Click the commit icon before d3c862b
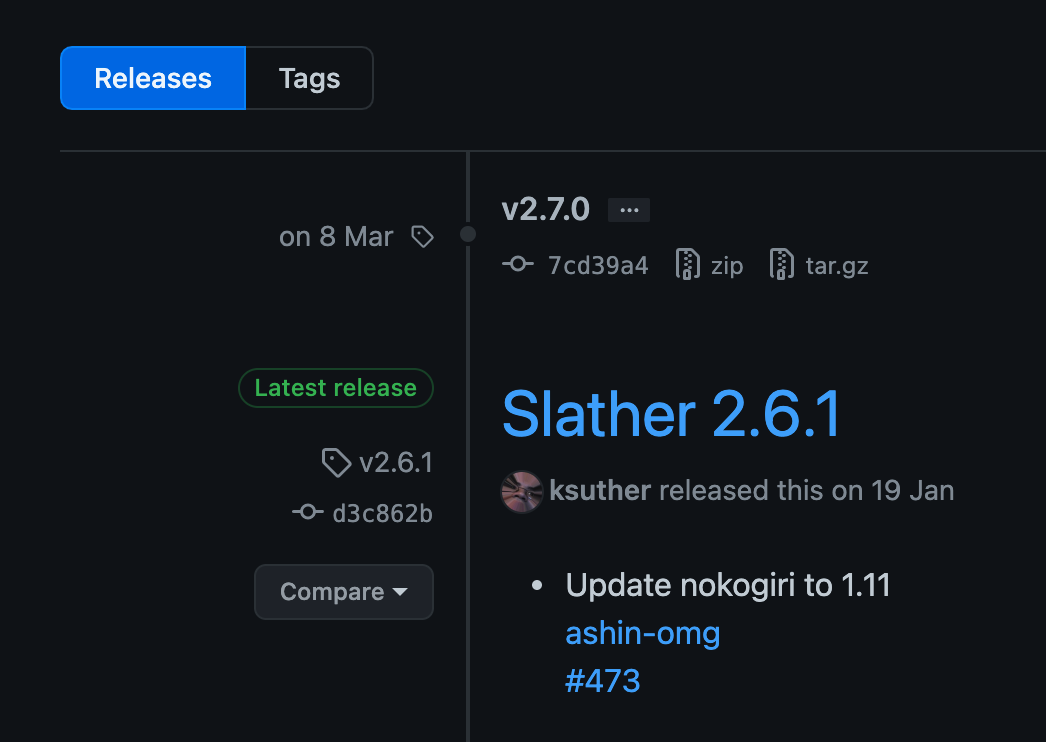Screen dimensions: 1046x742 [308, 512]
